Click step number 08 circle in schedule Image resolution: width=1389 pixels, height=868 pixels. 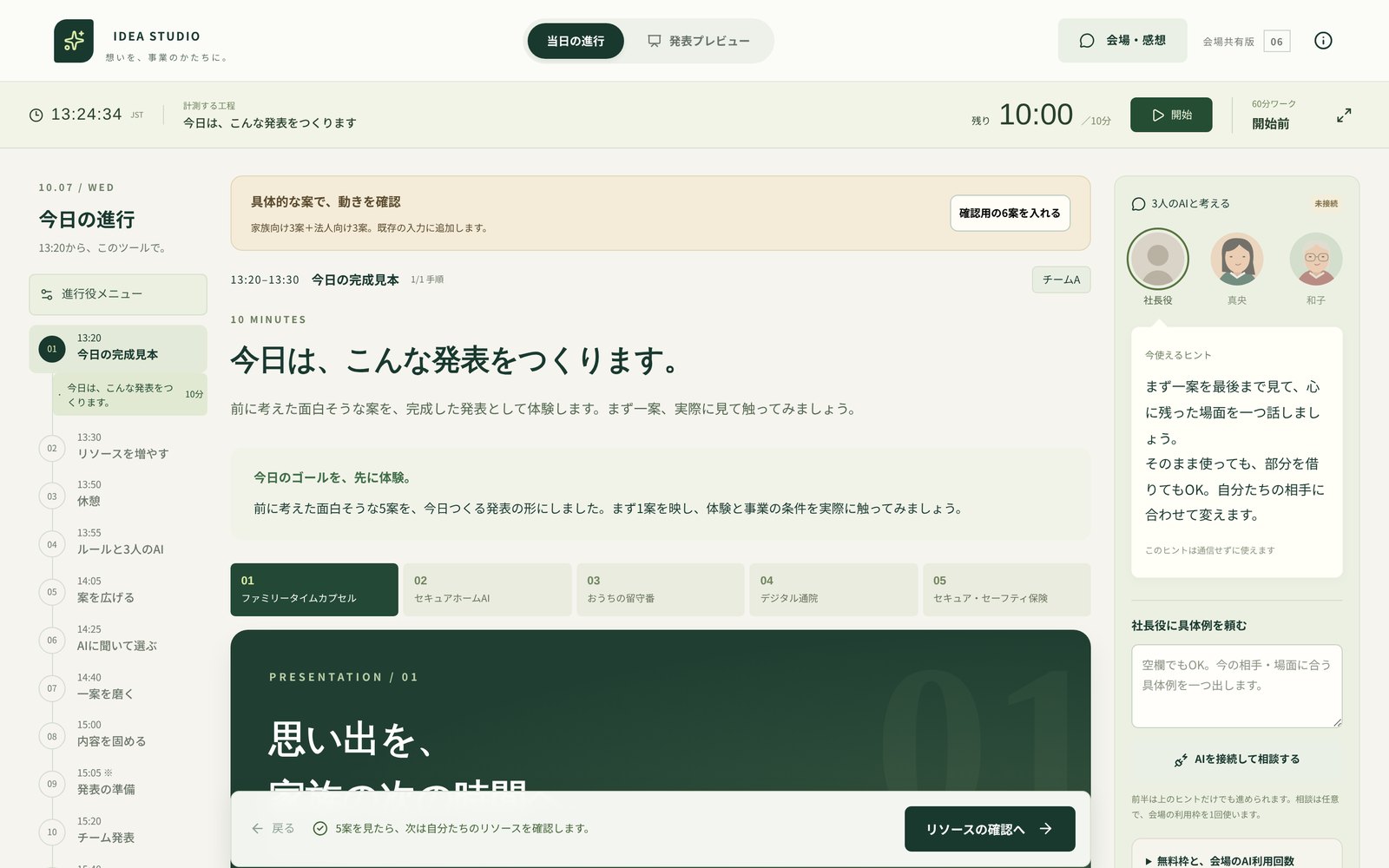coord(52,736)
